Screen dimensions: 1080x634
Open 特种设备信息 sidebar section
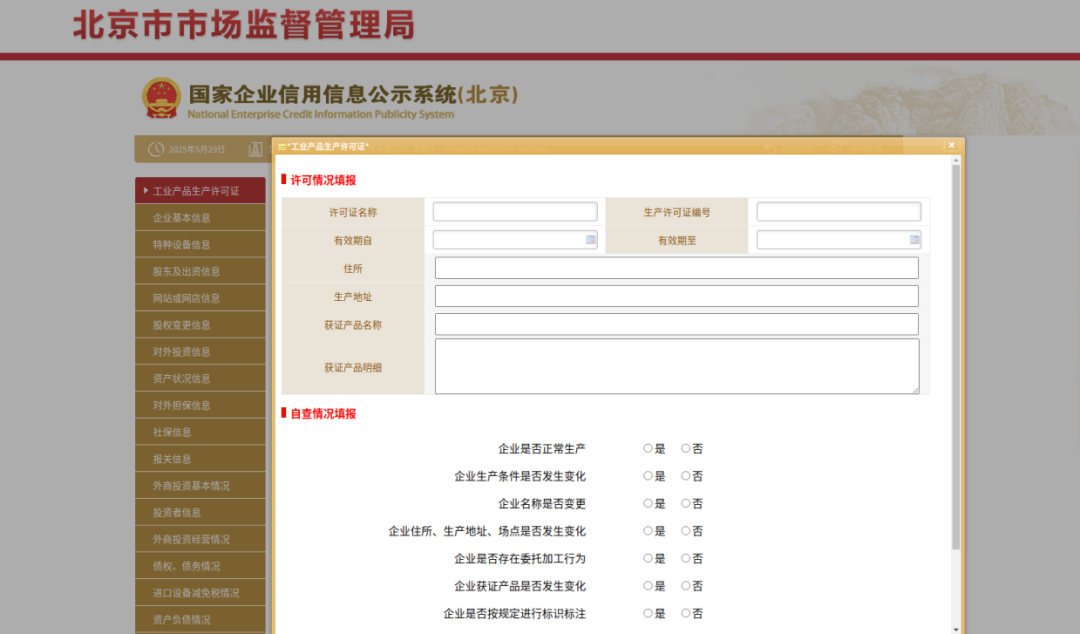tap(200, 245)
